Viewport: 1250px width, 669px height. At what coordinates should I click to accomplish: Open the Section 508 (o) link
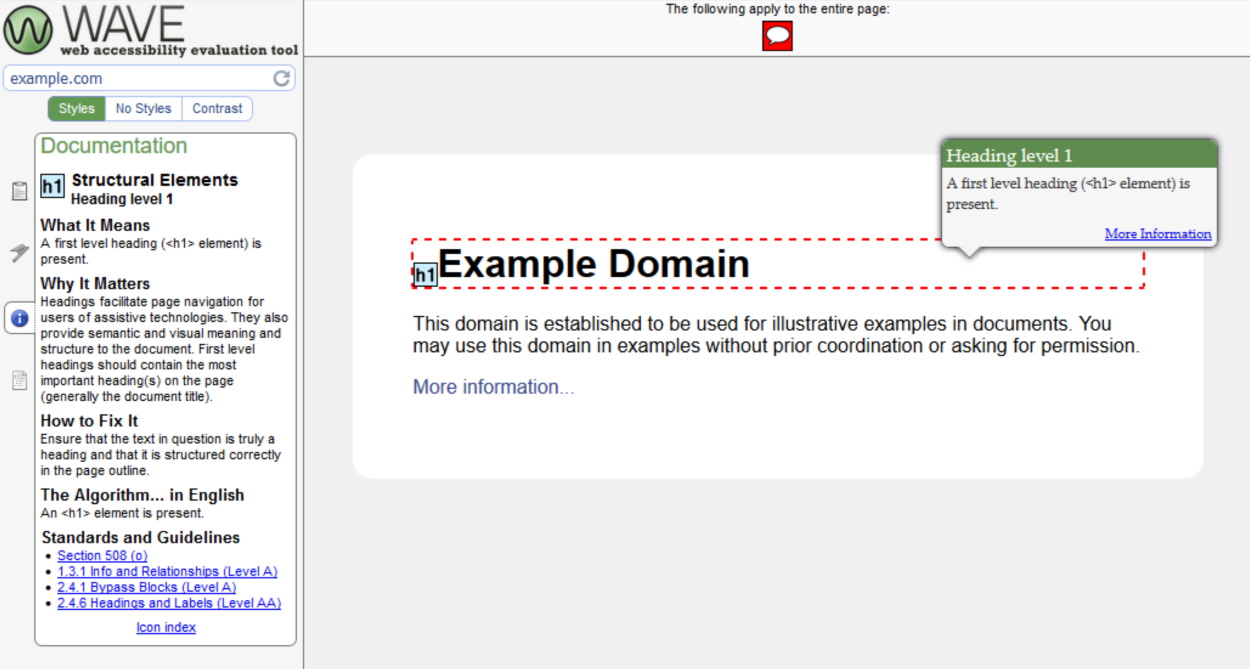click(x=100, y=555)
